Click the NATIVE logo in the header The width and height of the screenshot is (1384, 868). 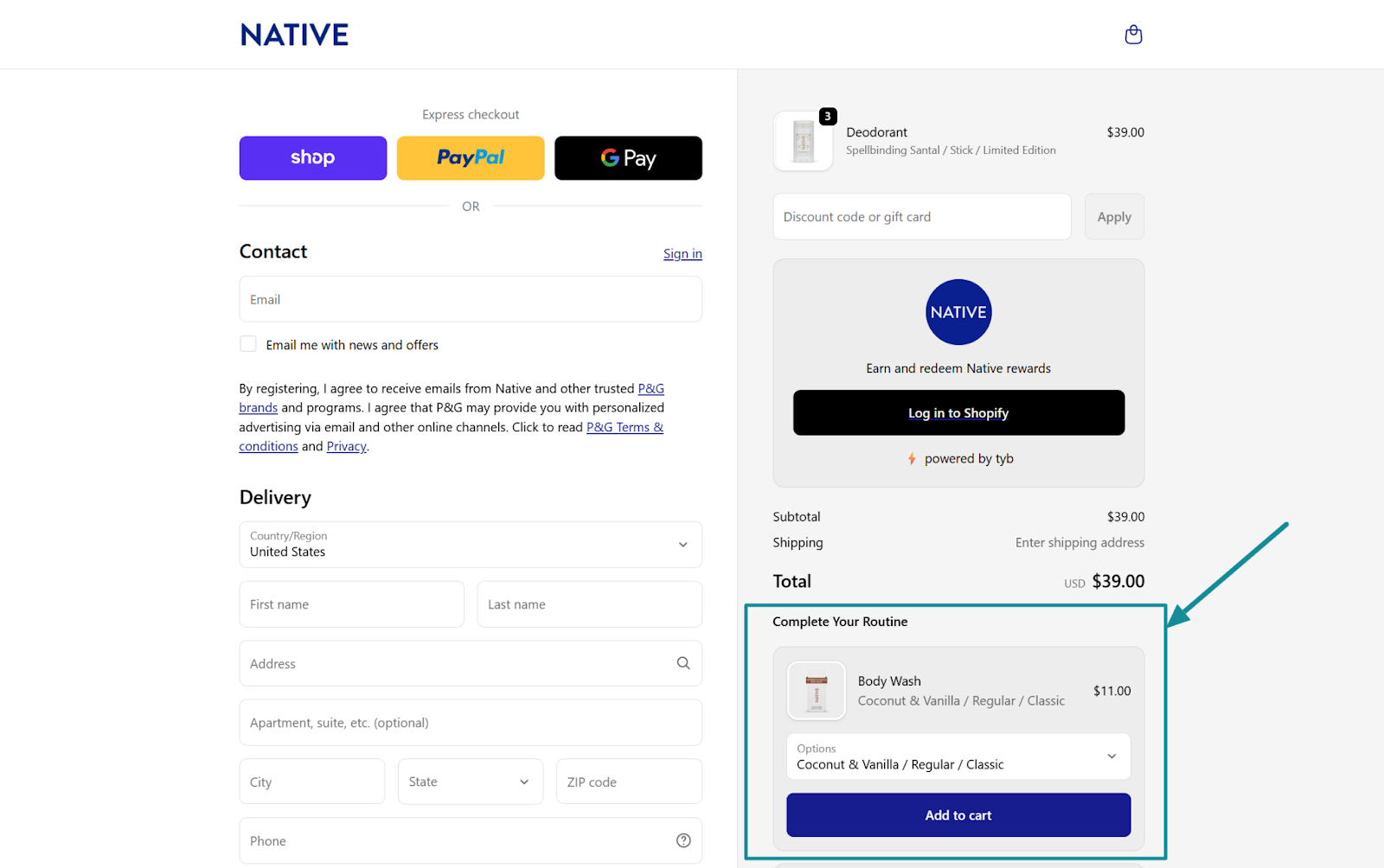tap(294, 34)
